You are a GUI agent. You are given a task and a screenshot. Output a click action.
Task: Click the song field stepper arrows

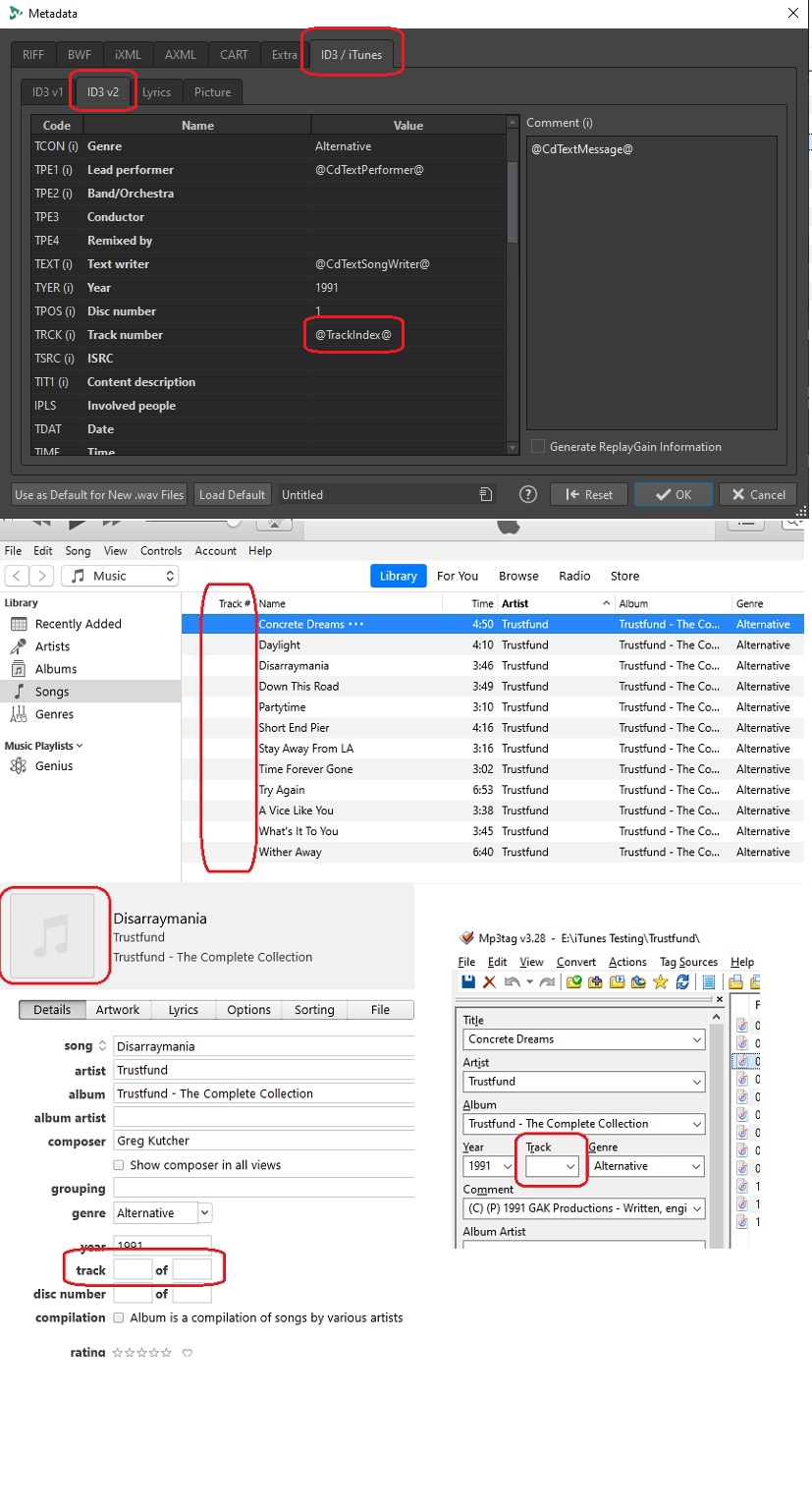click(102, 1046)
